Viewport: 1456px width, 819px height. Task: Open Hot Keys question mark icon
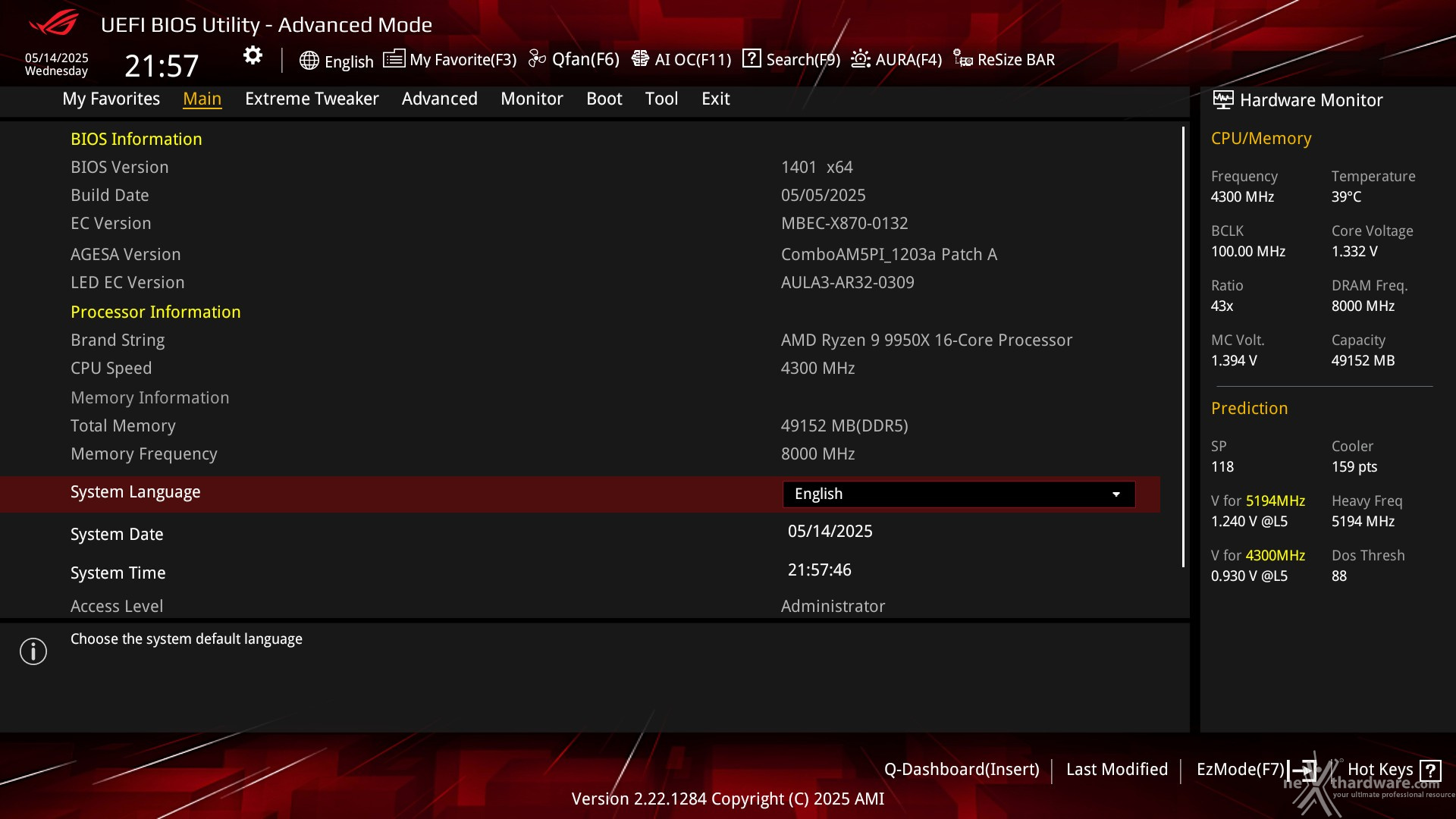[x=1430, y=770]
